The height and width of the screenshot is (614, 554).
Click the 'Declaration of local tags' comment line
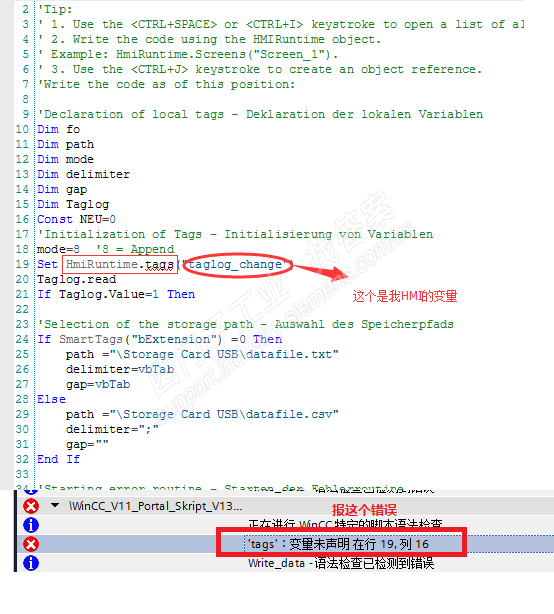(x=260, y=114)
